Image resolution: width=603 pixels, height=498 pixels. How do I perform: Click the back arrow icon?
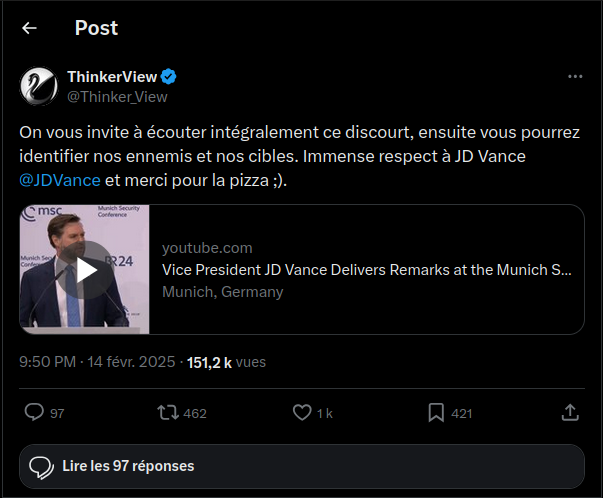point(29,28)
